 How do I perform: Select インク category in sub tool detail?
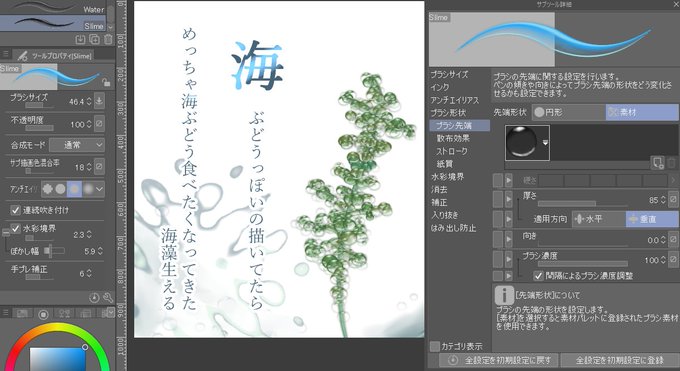(x=440, y=87)
